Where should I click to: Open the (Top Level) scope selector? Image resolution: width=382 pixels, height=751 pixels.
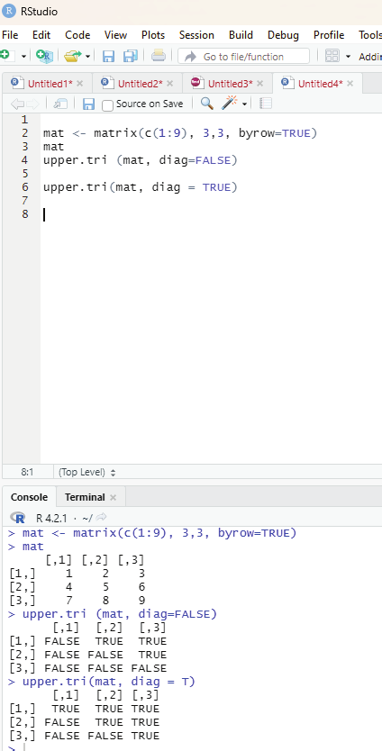[x=87, y=472]
